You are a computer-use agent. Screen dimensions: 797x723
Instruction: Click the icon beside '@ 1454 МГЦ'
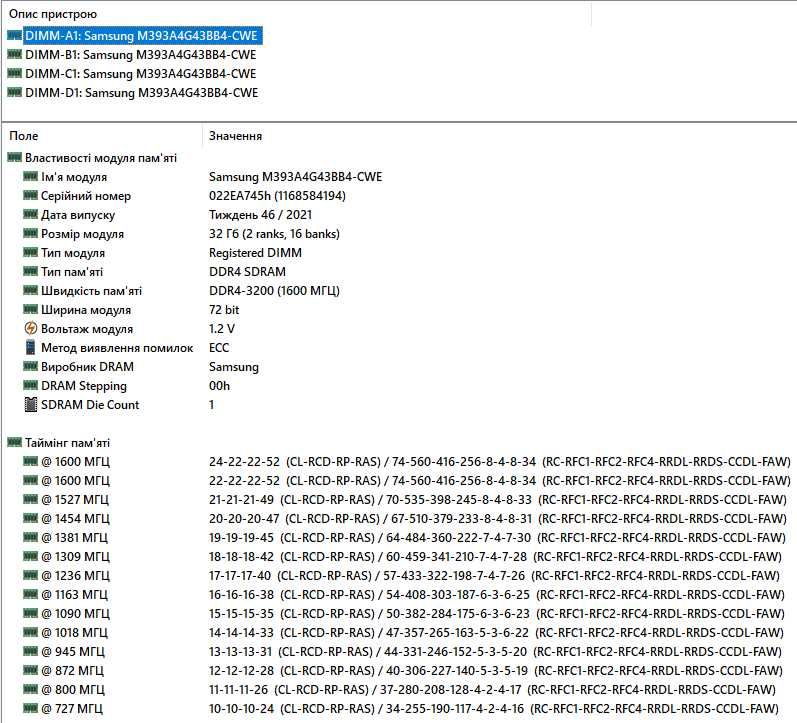[30, 518]
